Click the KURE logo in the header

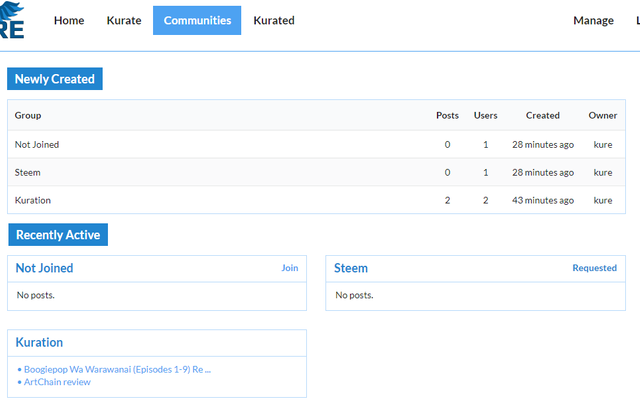[x=12, y=20]
